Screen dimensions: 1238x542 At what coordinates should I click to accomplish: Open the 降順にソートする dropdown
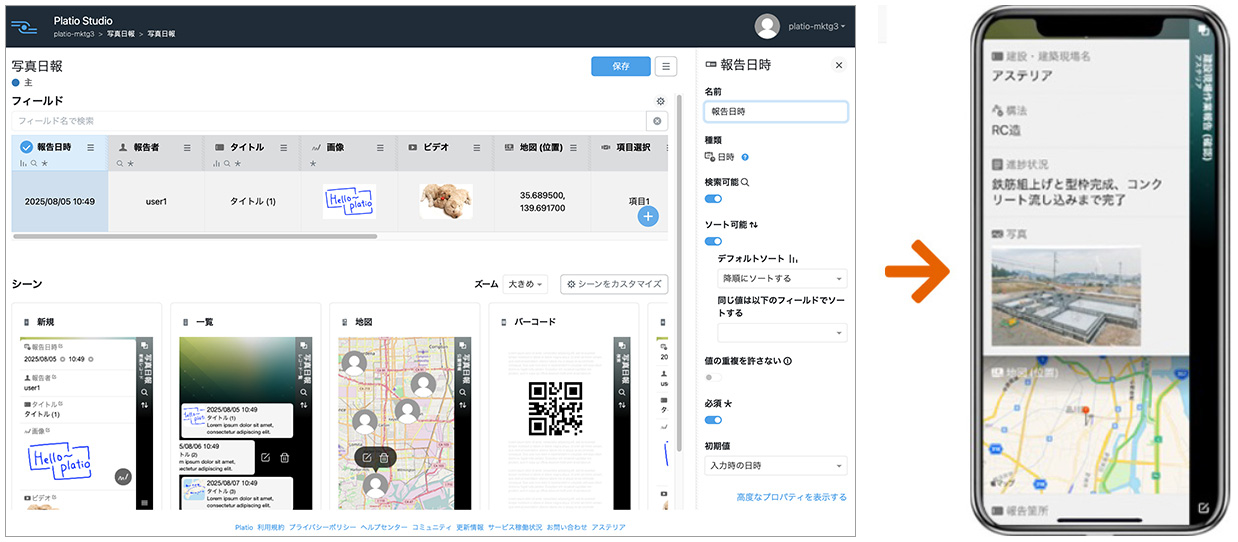tap(782, 279)
